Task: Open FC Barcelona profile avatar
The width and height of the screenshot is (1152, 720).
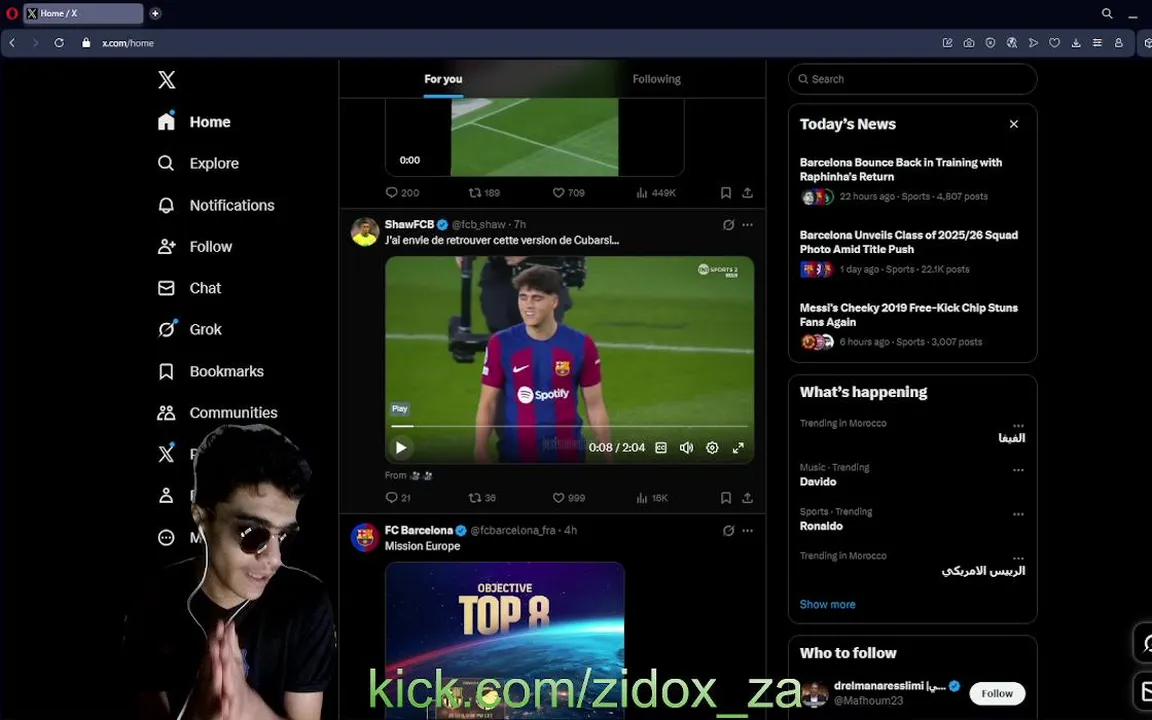Action: click(364, 538)
